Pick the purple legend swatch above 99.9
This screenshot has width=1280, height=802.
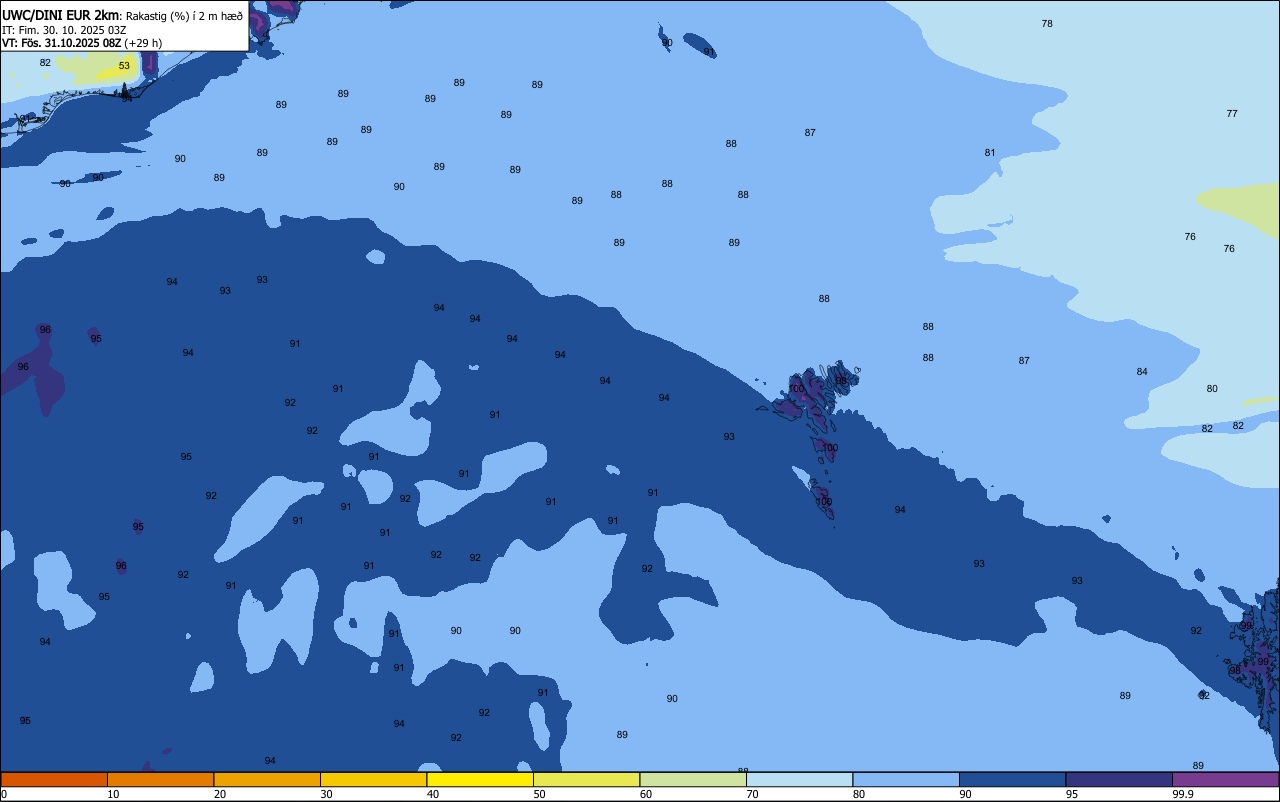click(1225, 779)
